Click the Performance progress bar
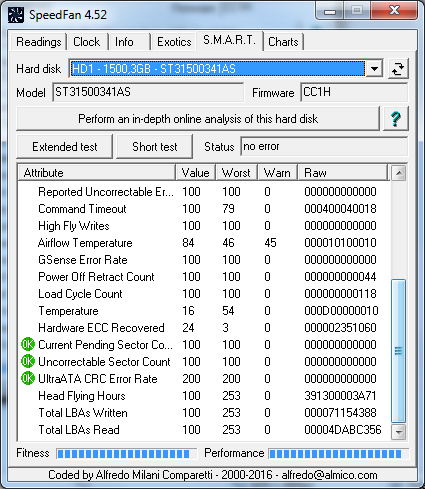Image resolution: width=425 pixels, height=489 pixels. pos(338,454)
